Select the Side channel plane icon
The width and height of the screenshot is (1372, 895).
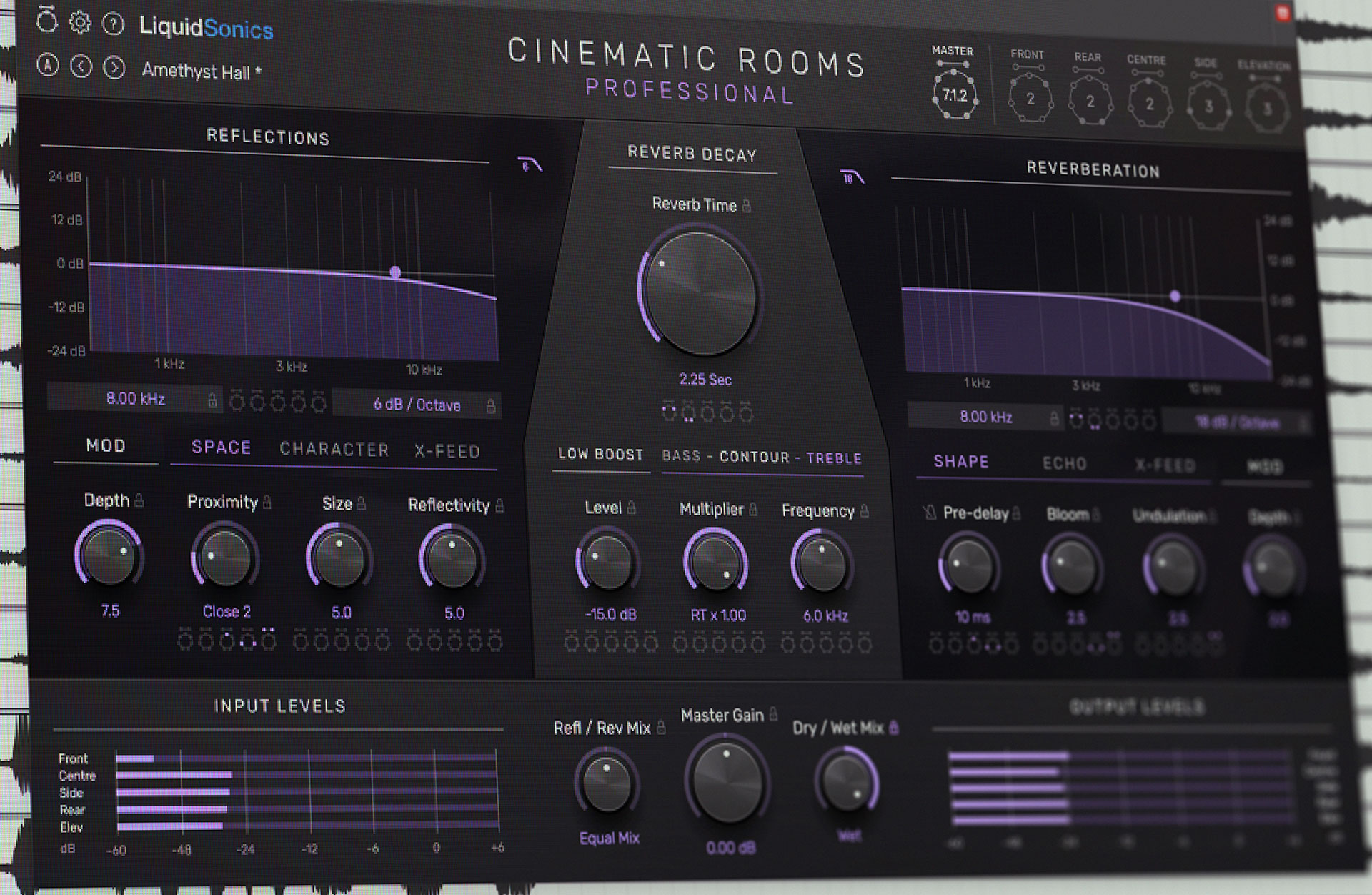1208,107
